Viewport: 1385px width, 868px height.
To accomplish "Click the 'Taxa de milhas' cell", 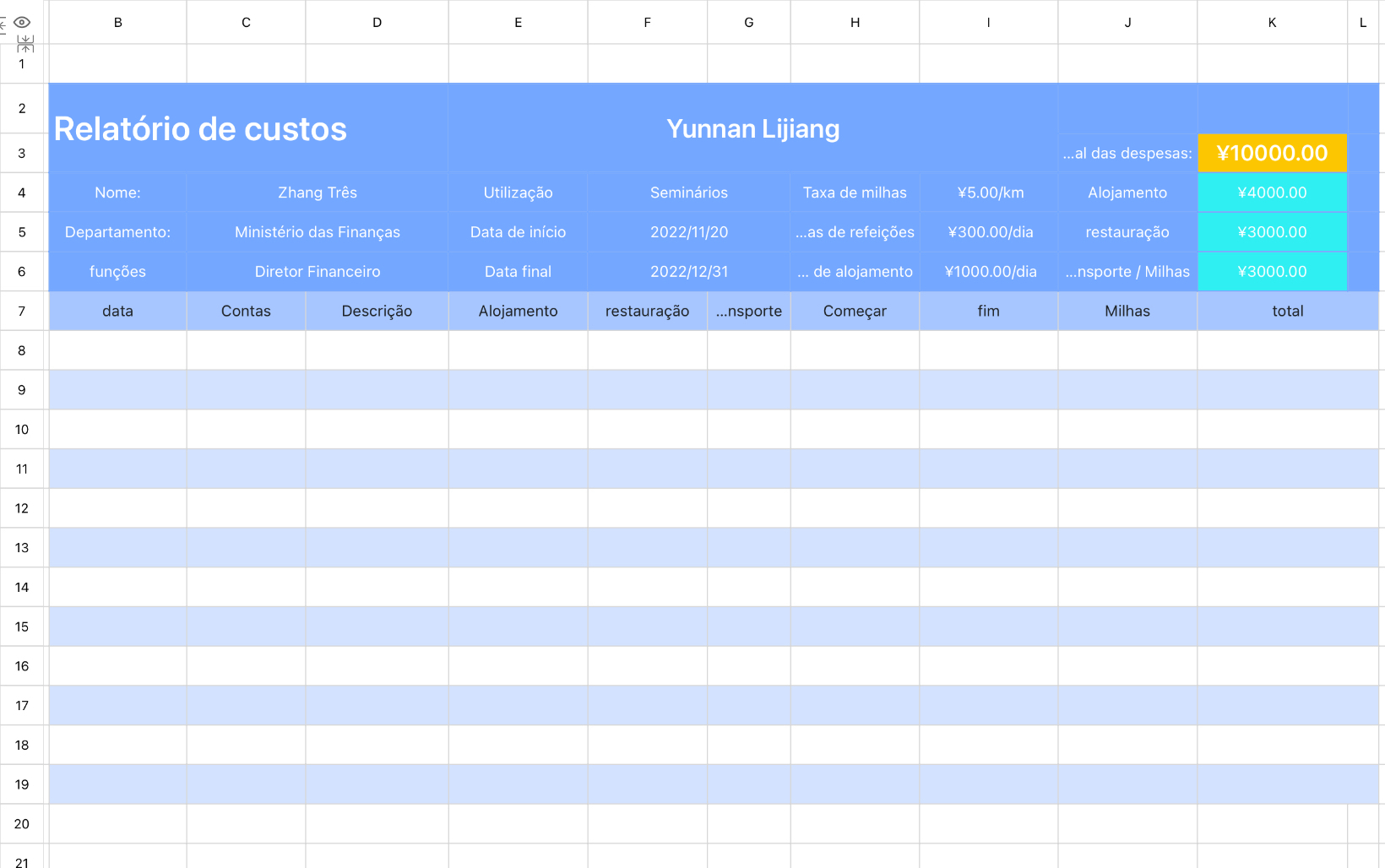I will point(855,193).
